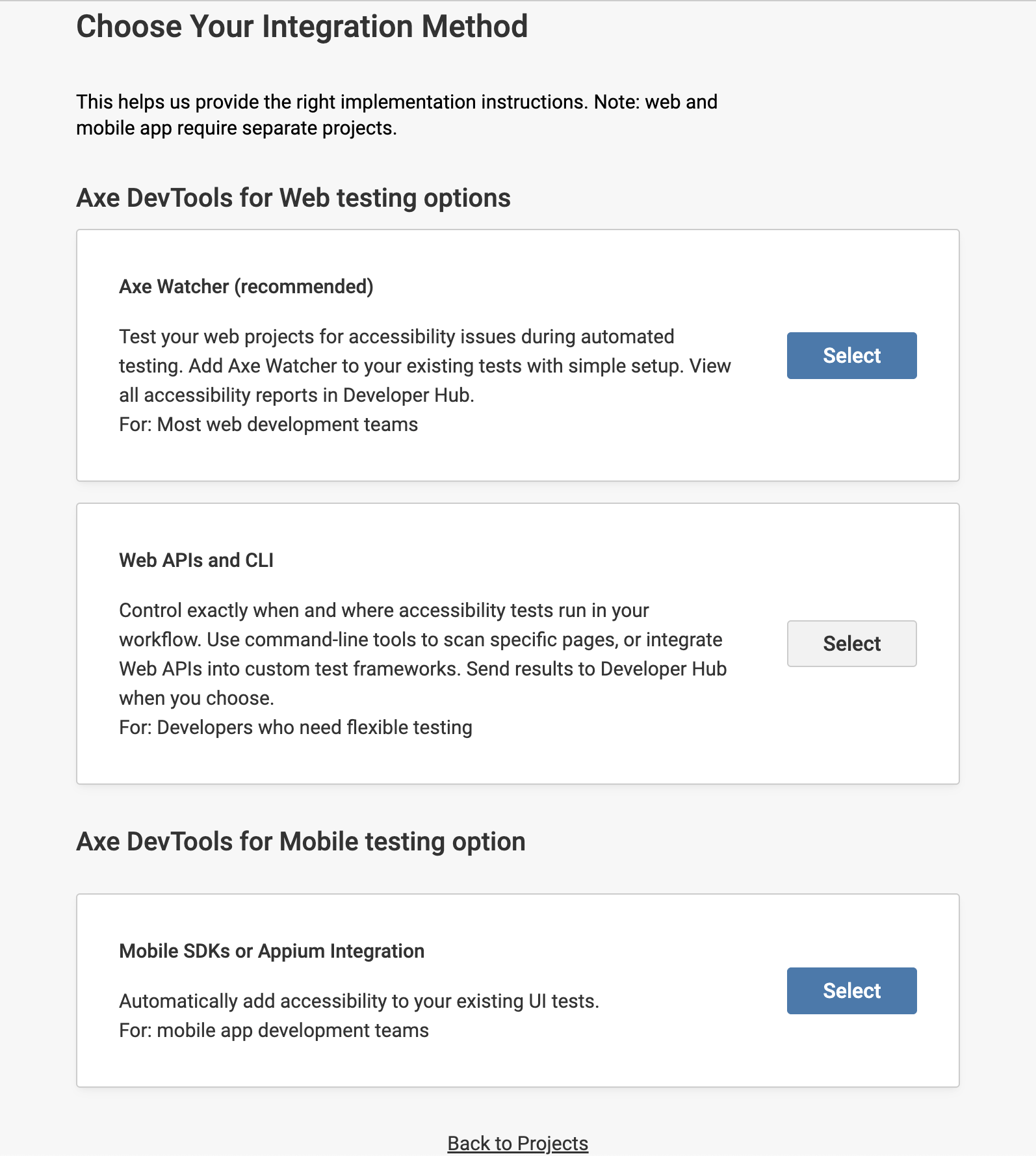Click the "Axe Watcher (recommended)" card title
Screen dimensions: 1036x1156
pos(246,287)
